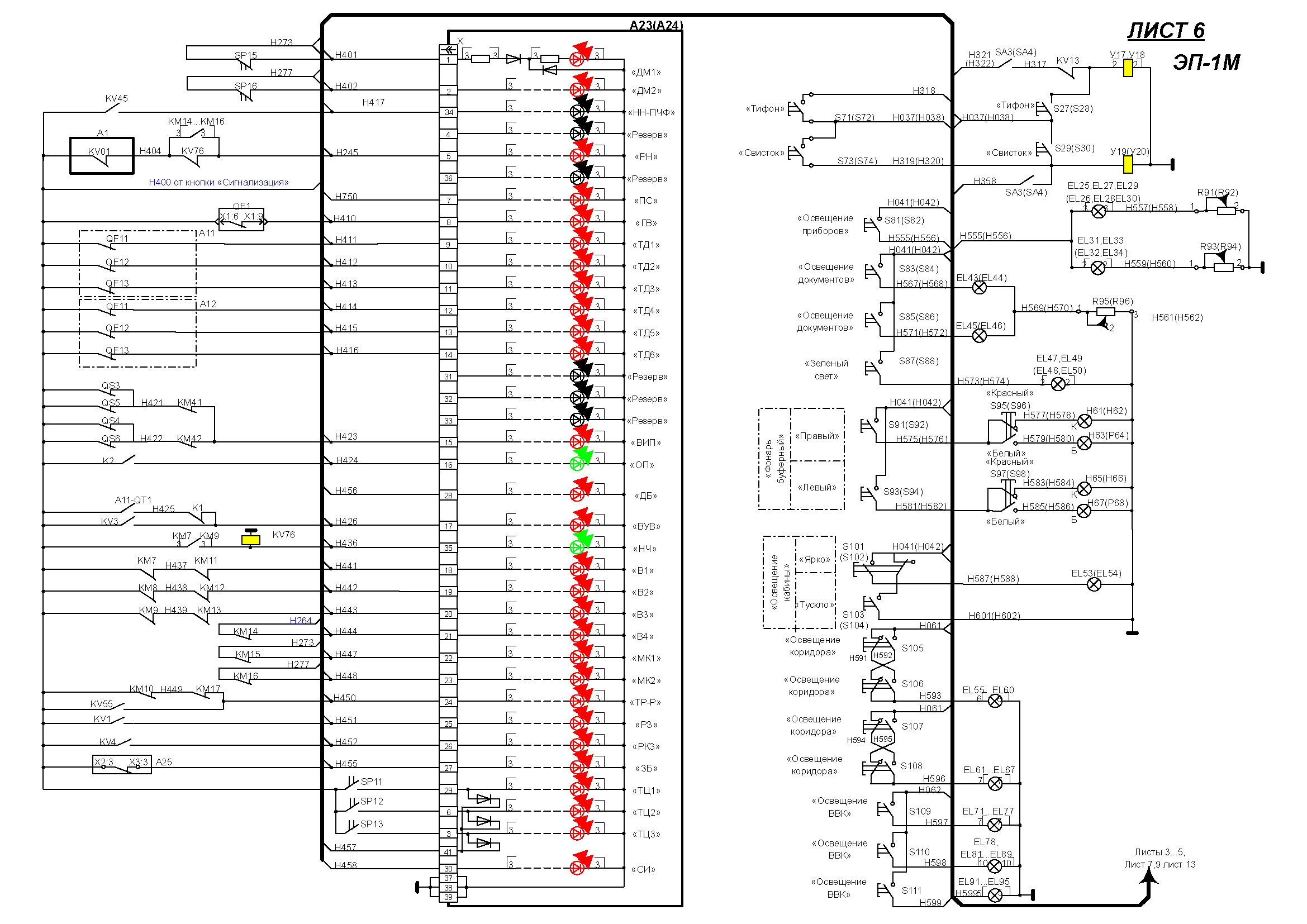This screenshot has width=1307, height=924.
Task: Click the blue text «H400 от кнопки «Сигнализация»»
Action: 218,182
